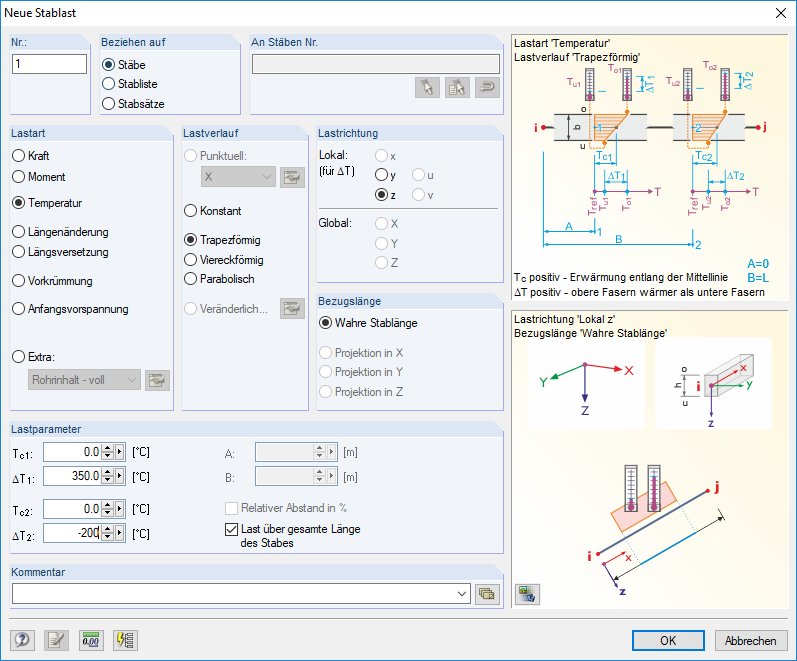Open the units and decimals 0.00 icon
Image resolution: width=797 pixels, height=661 pixels.
(91, 640)
